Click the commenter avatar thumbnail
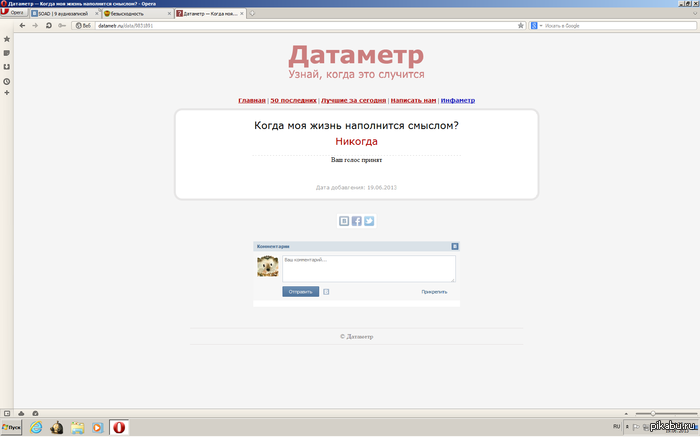 click(x=268, y=266)
